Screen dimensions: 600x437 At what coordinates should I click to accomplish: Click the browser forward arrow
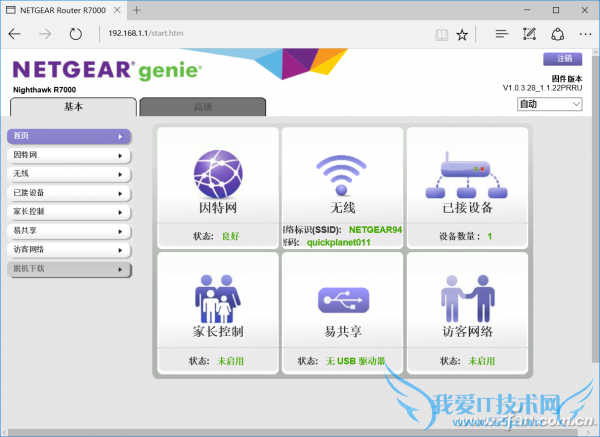pyautogui.click(x=45, y=34)
